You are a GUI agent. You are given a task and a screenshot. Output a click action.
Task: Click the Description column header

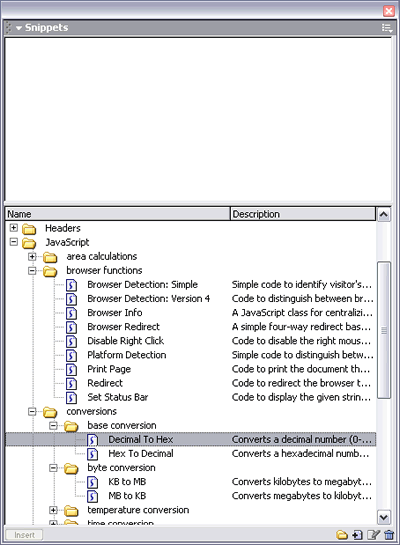tap(303, 214)
